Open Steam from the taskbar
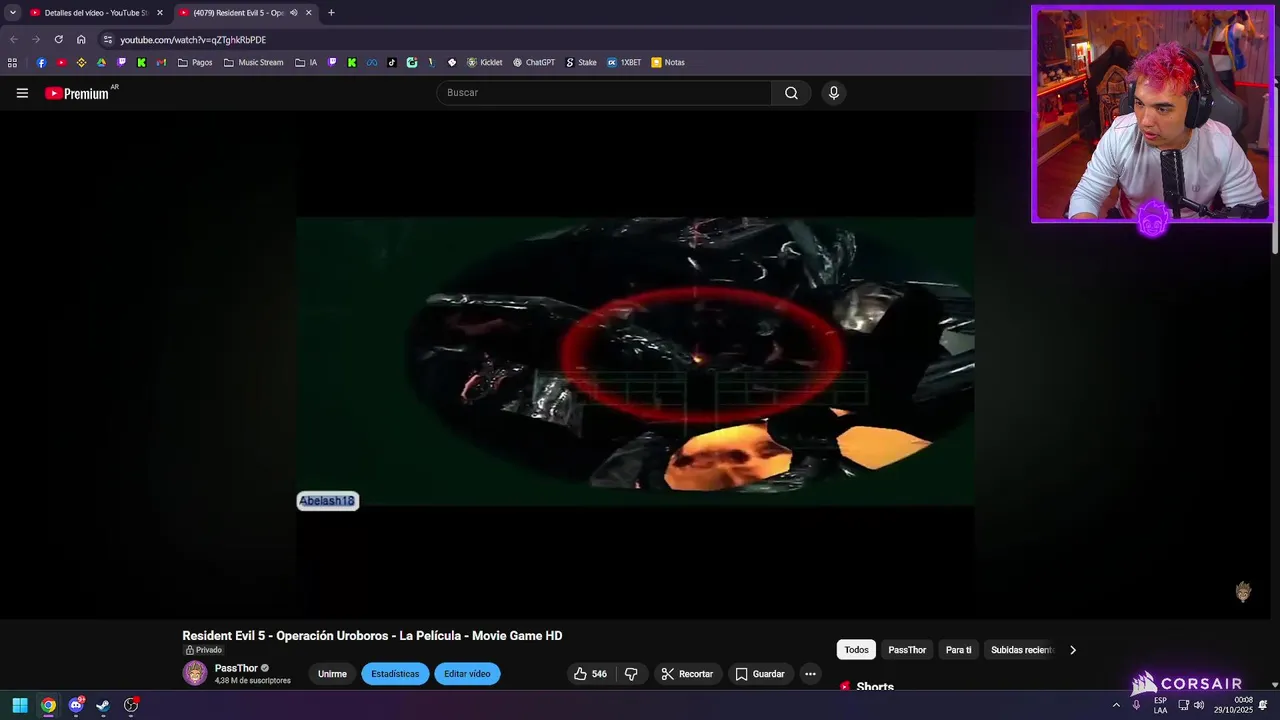 [x=103, y=705]
